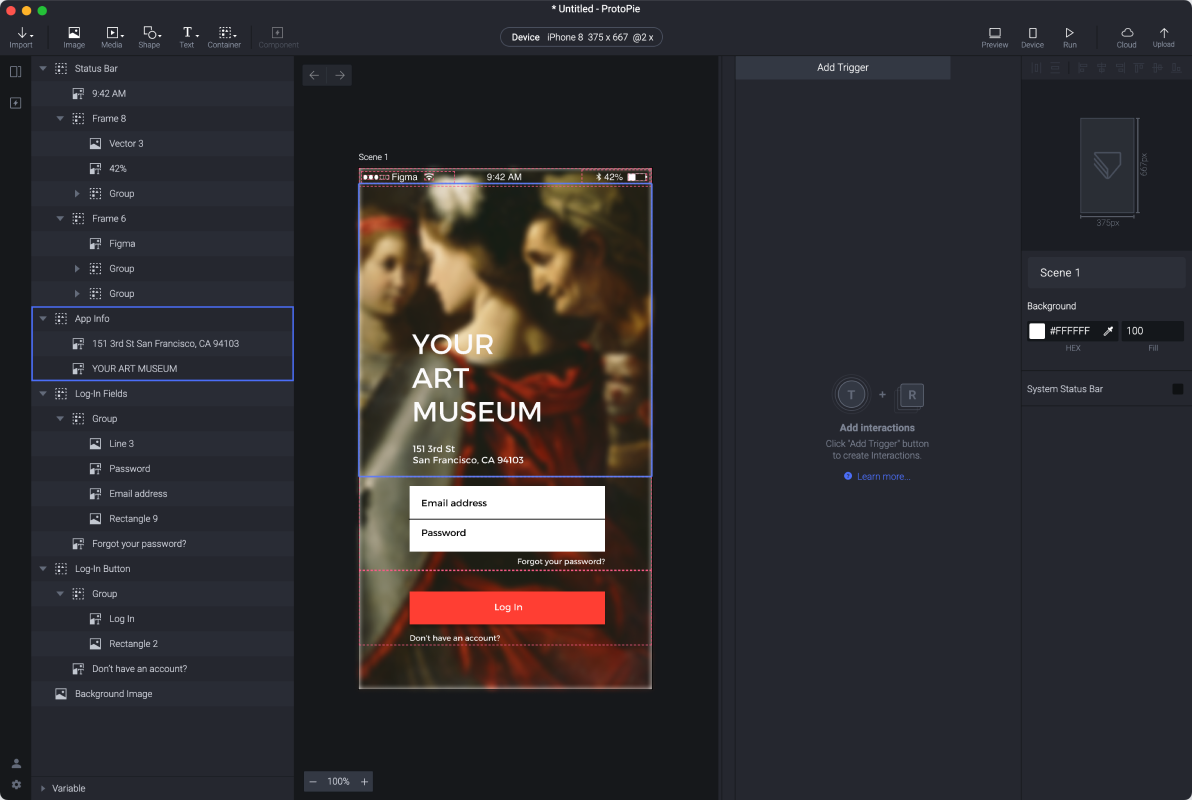
Task: Edit the background Fill value 100
Action: 1152,331
